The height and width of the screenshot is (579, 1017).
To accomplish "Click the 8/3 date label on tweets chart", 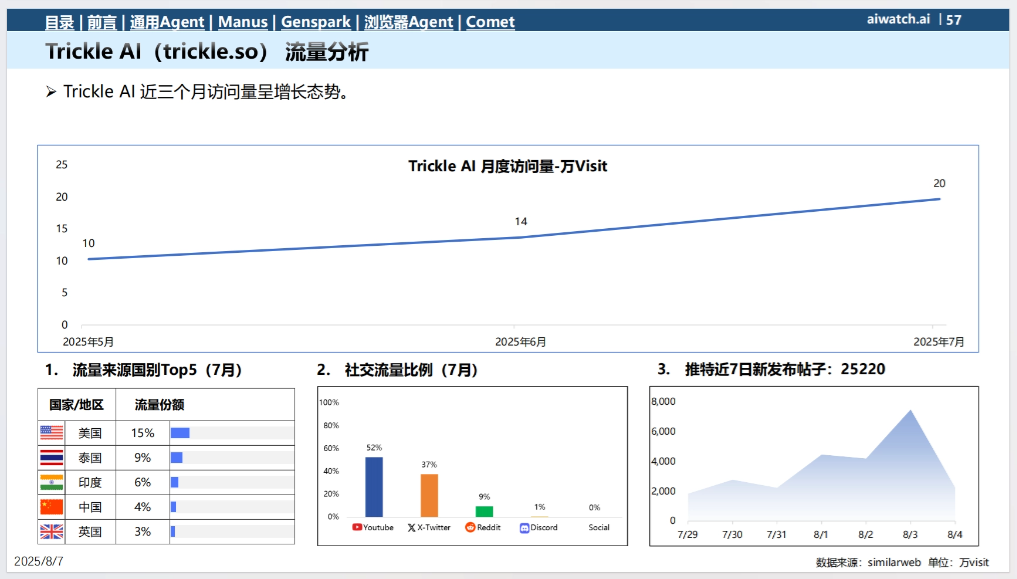I will [910, 534].
